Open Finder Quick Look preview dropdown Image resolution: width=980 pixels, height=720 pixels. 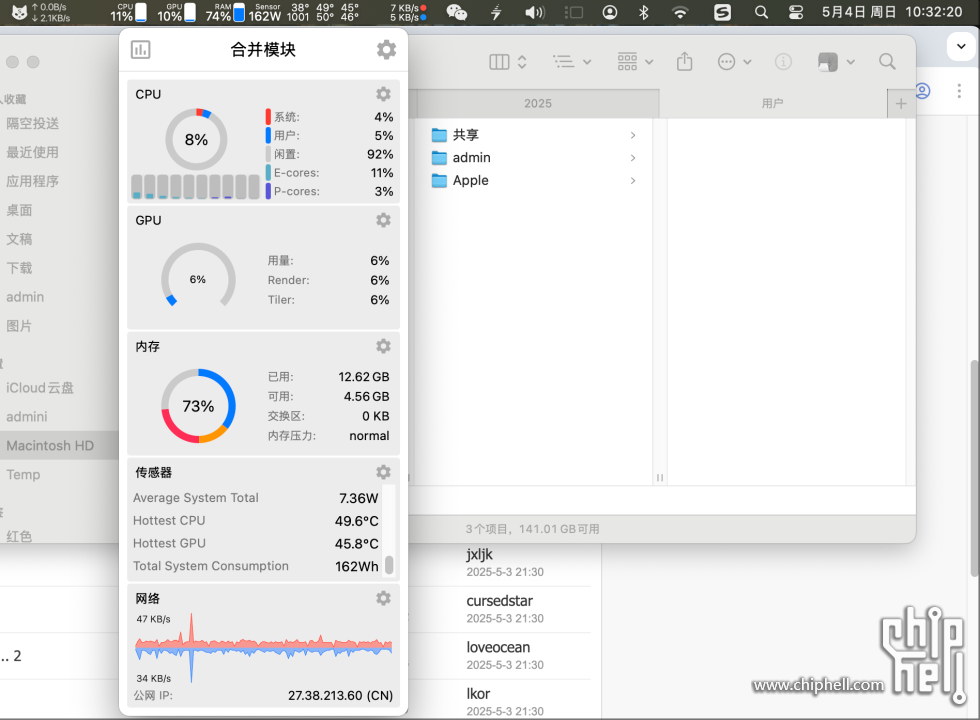836,61
